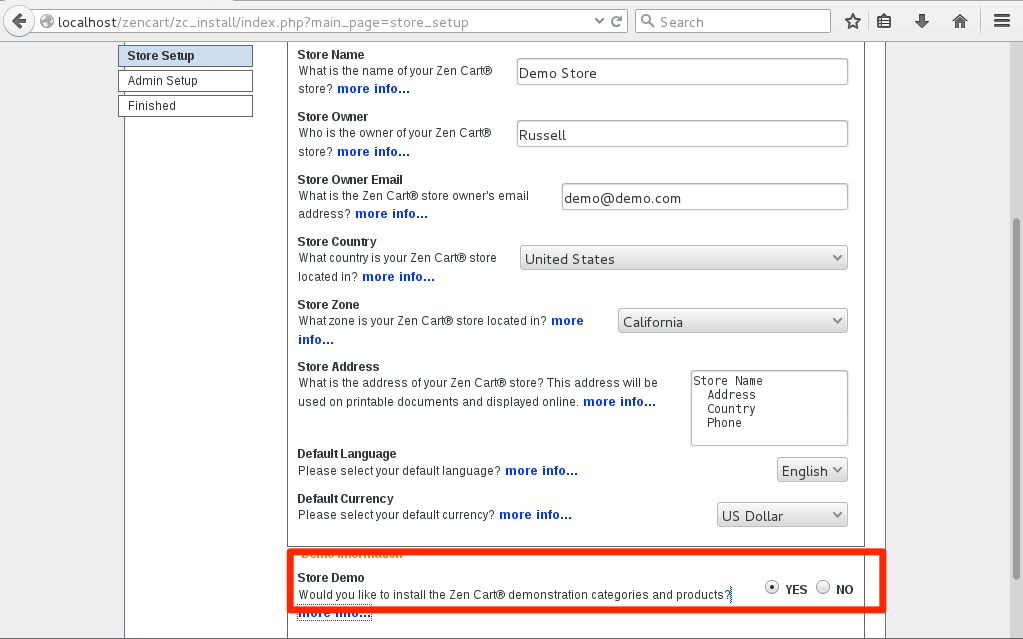
Task: Open more info link for Store Zone
Action: (x=567, y=321)
